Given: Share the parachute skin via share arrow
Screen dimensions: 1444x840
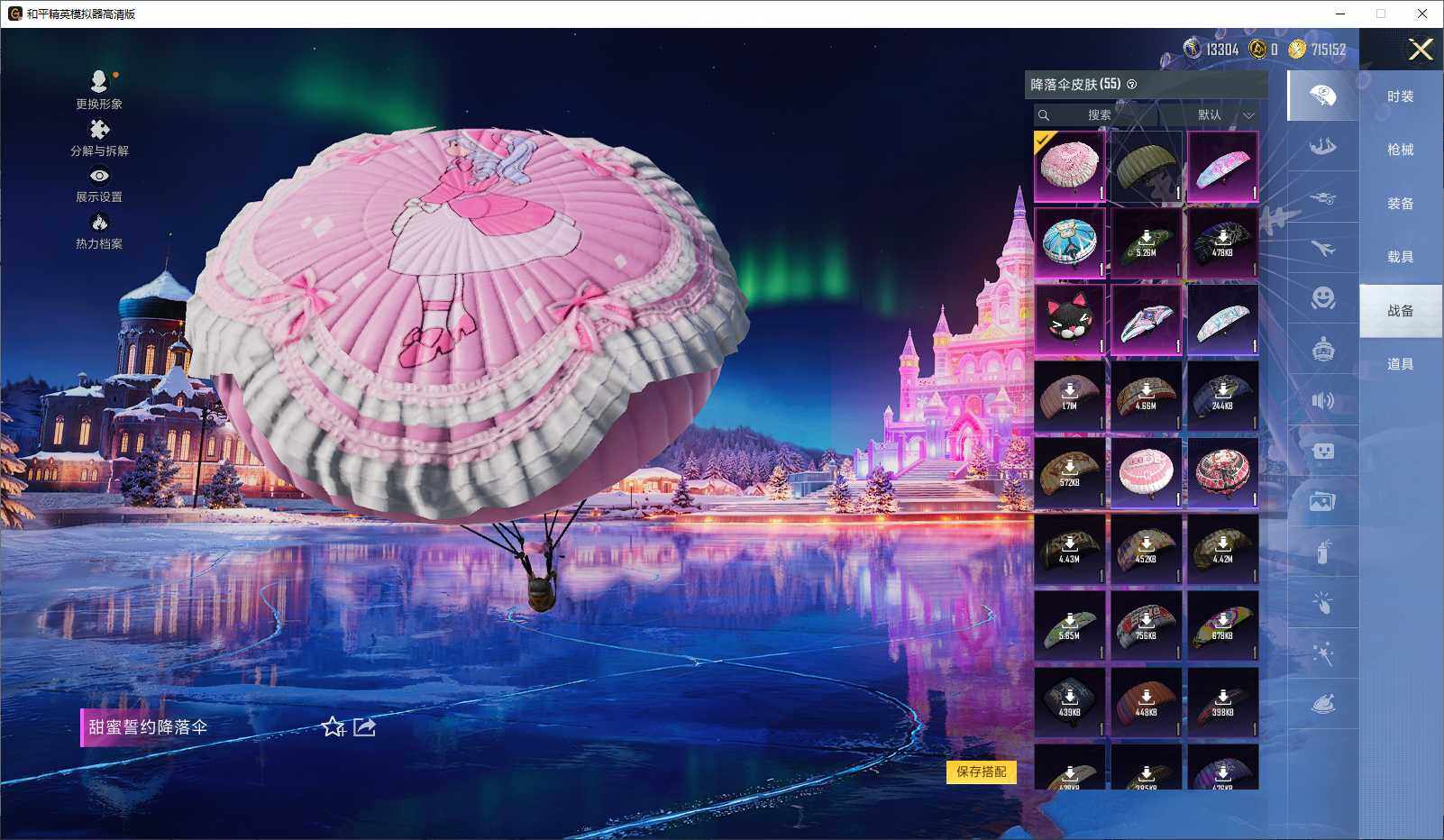Looking at the screenshot, I should coord(364,726).
